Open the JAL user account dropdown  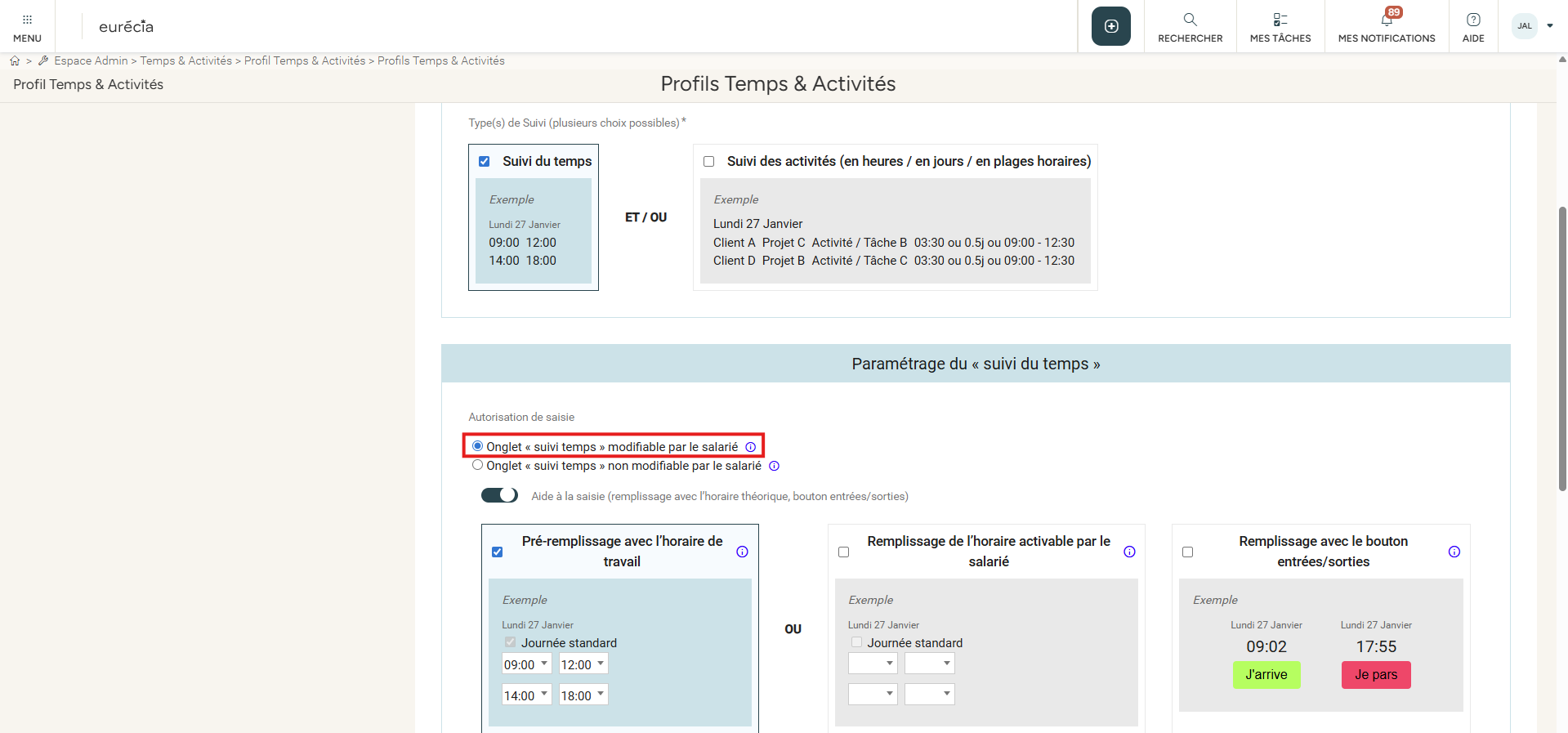click(x=1532, y=26)
